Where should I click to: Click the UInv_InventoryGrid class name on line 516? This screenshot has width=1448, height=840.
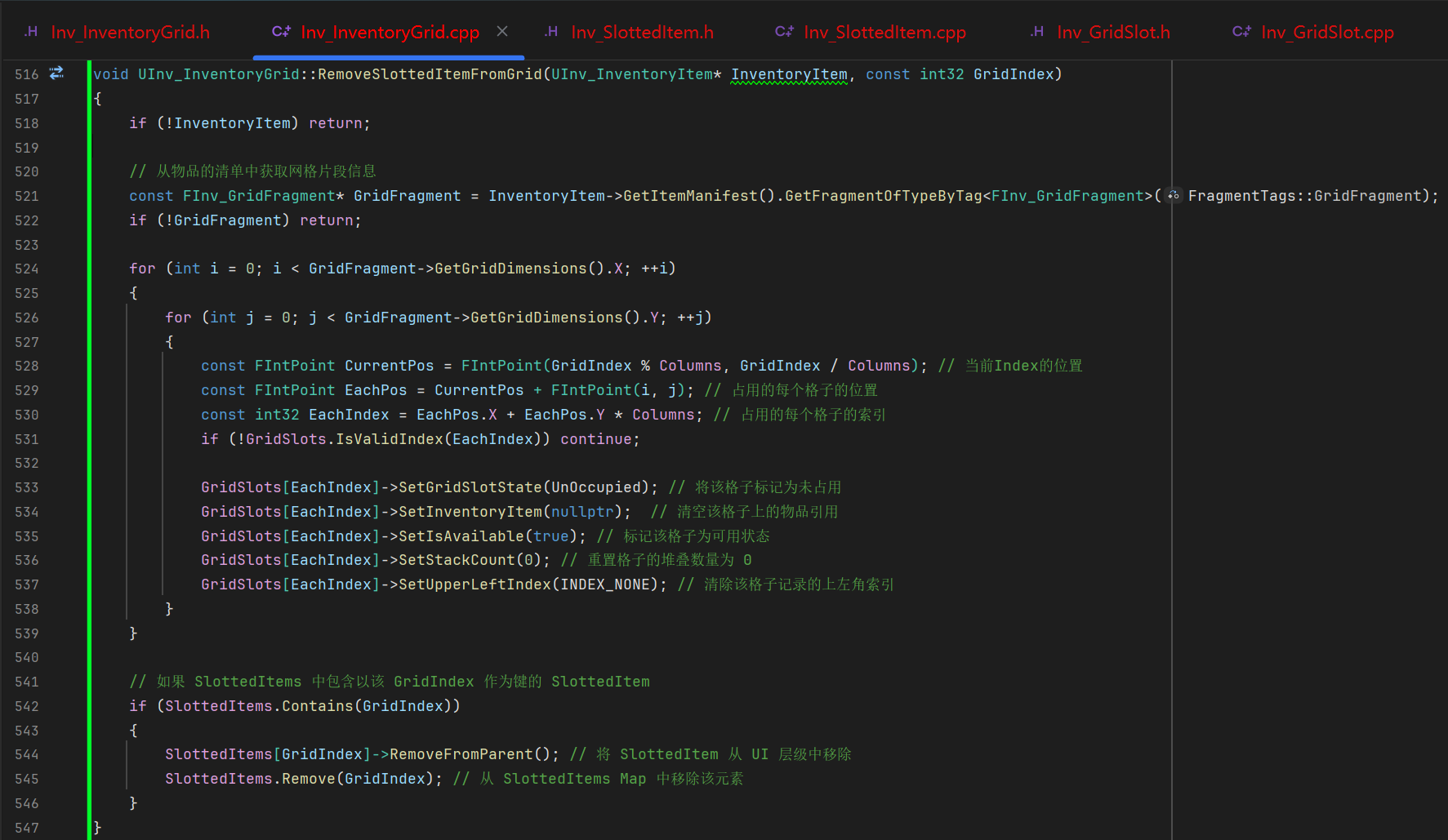click(219, 74)
